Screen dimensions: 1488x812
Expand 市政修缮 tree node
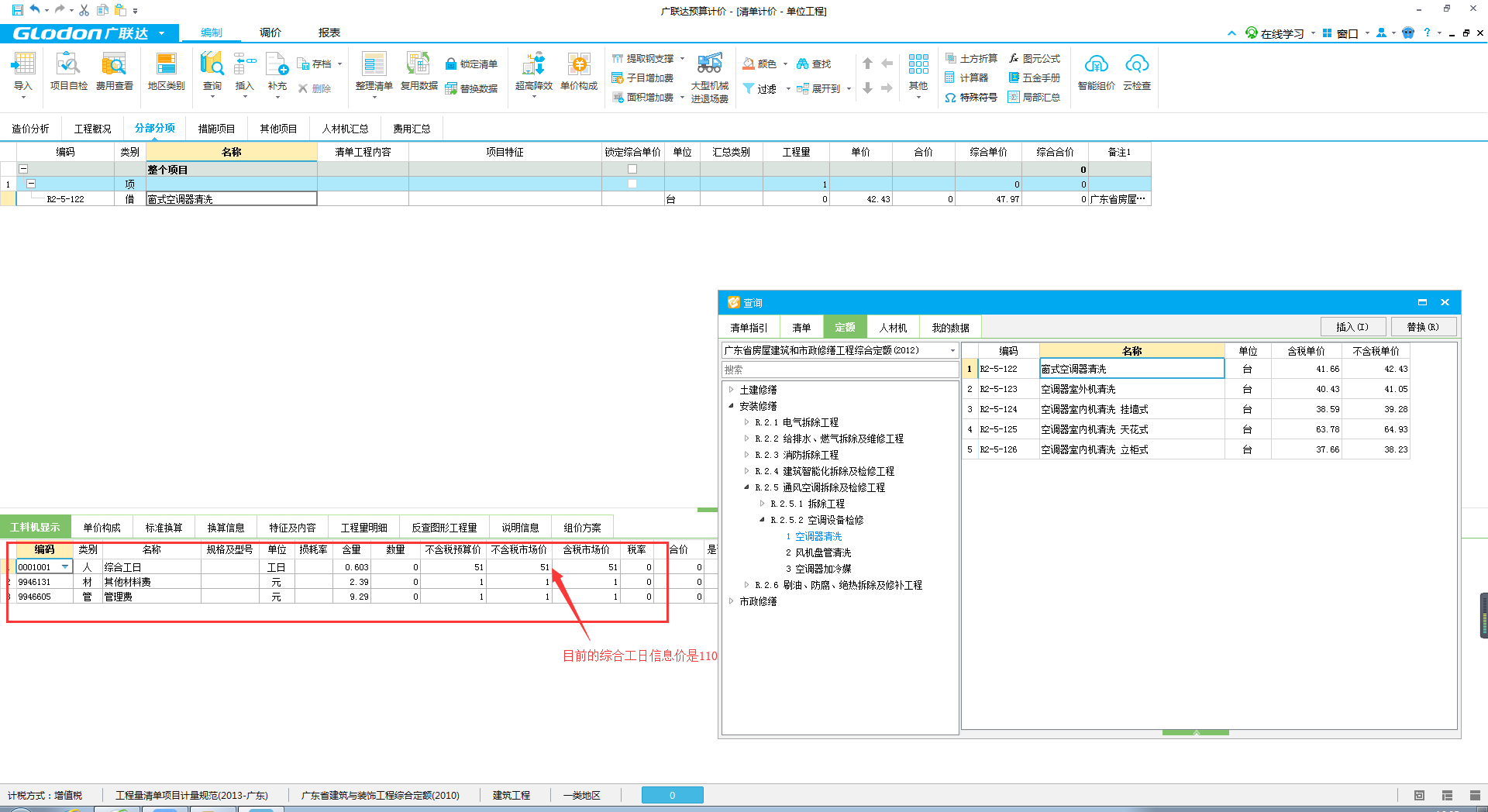731,601
